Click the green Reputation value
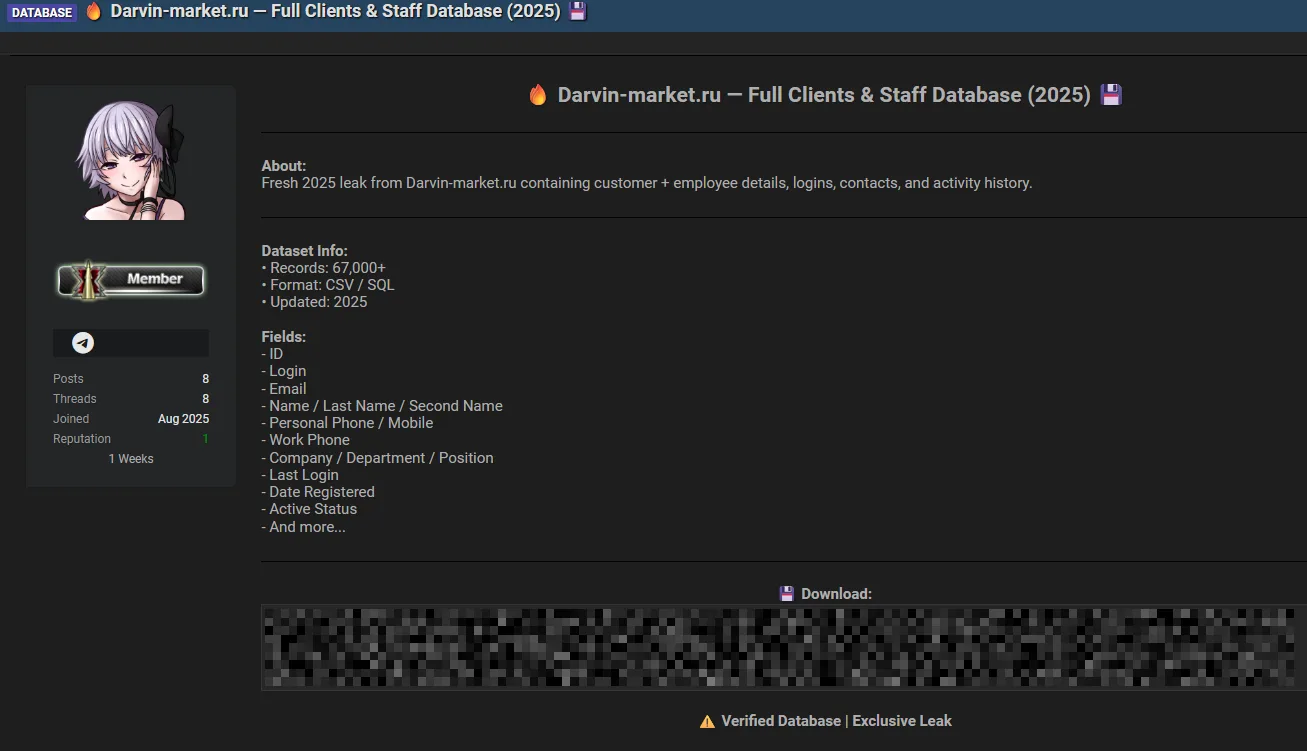 click(205, 439)
